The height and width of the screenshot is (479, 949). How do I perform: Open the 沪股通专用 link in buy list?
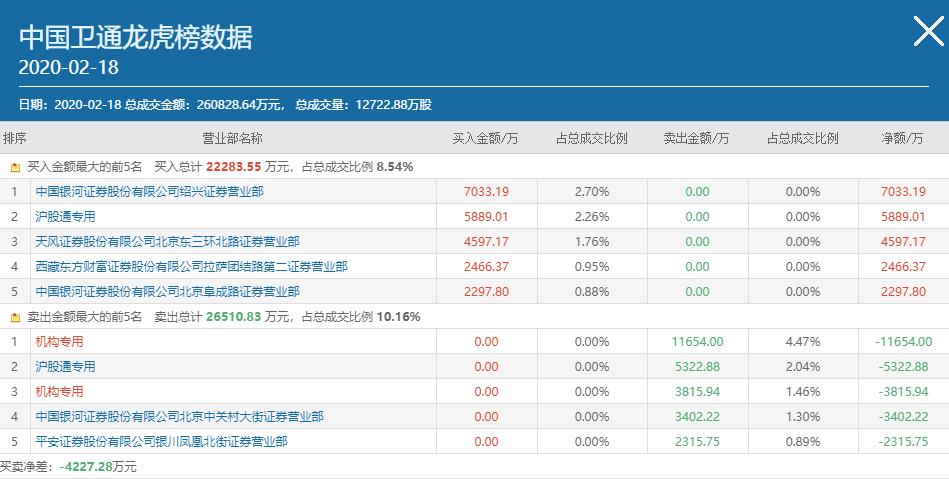65,216
